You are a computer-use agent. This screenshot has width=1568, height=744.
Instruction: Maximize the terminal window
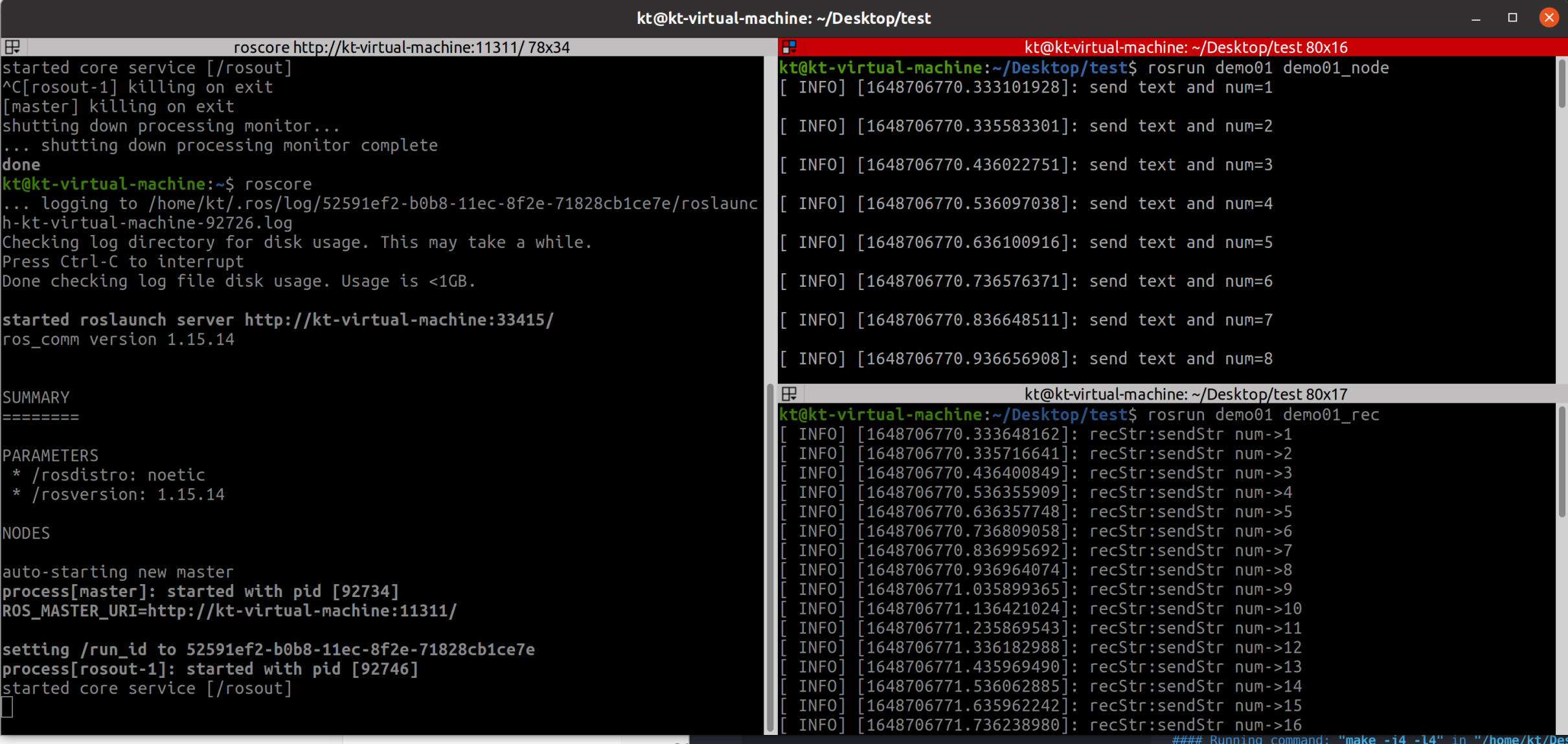(1512, 17)
